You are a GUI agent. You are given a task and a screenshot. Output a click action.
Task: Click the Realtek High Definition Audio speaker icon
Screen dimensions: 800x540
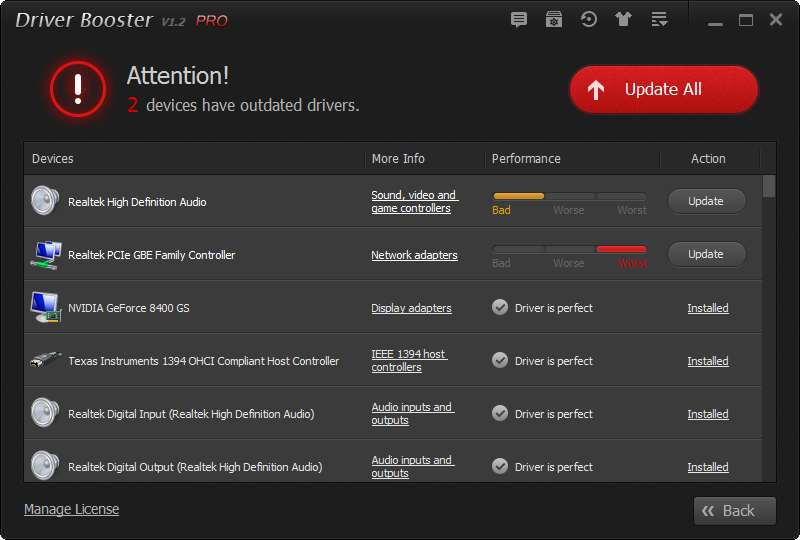pos(45,201)
